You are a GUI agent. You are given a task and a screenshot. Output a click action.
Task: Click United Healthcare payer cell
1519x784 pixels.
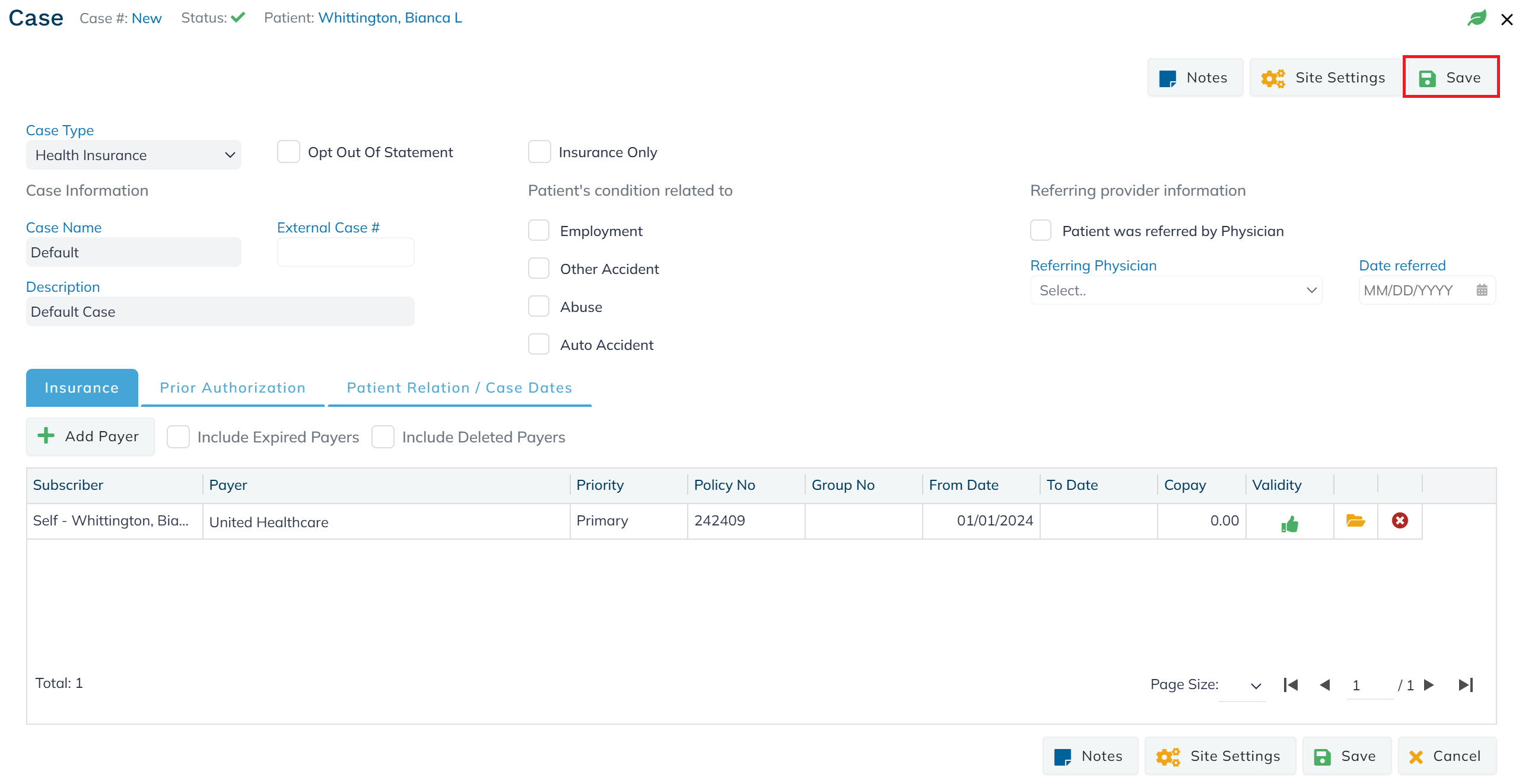pos(386,522)
